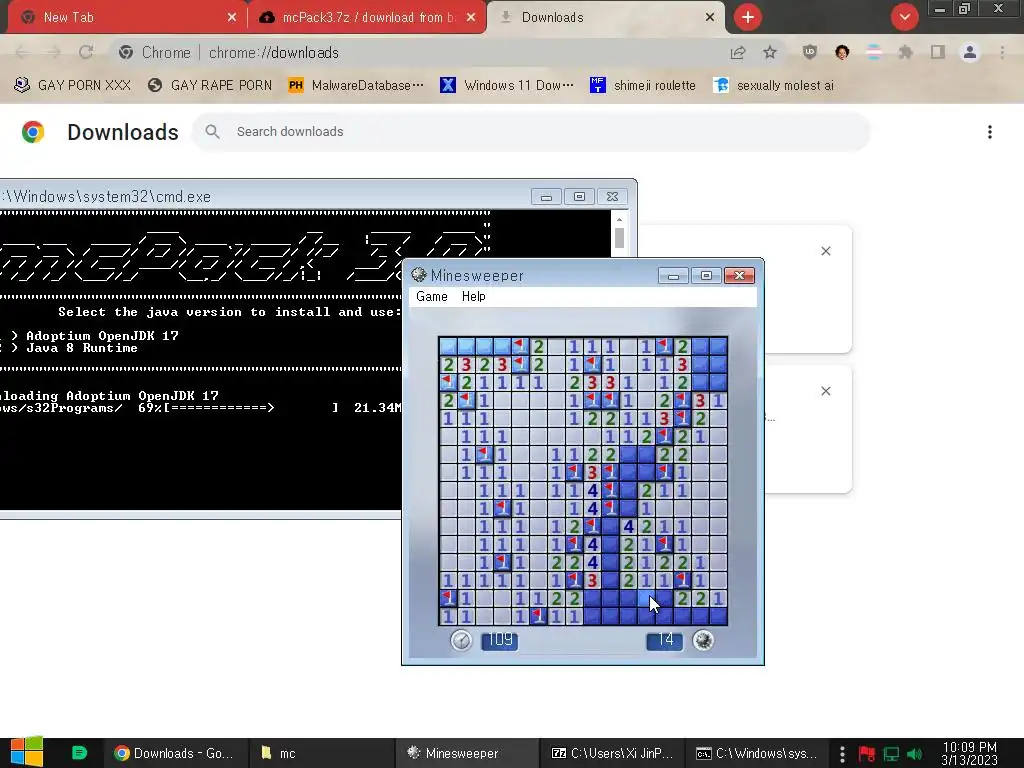The width and height of the screenshot is (1024, 768).
Task: Click the avatar face extension icon in toolbar
Action: 842,52
